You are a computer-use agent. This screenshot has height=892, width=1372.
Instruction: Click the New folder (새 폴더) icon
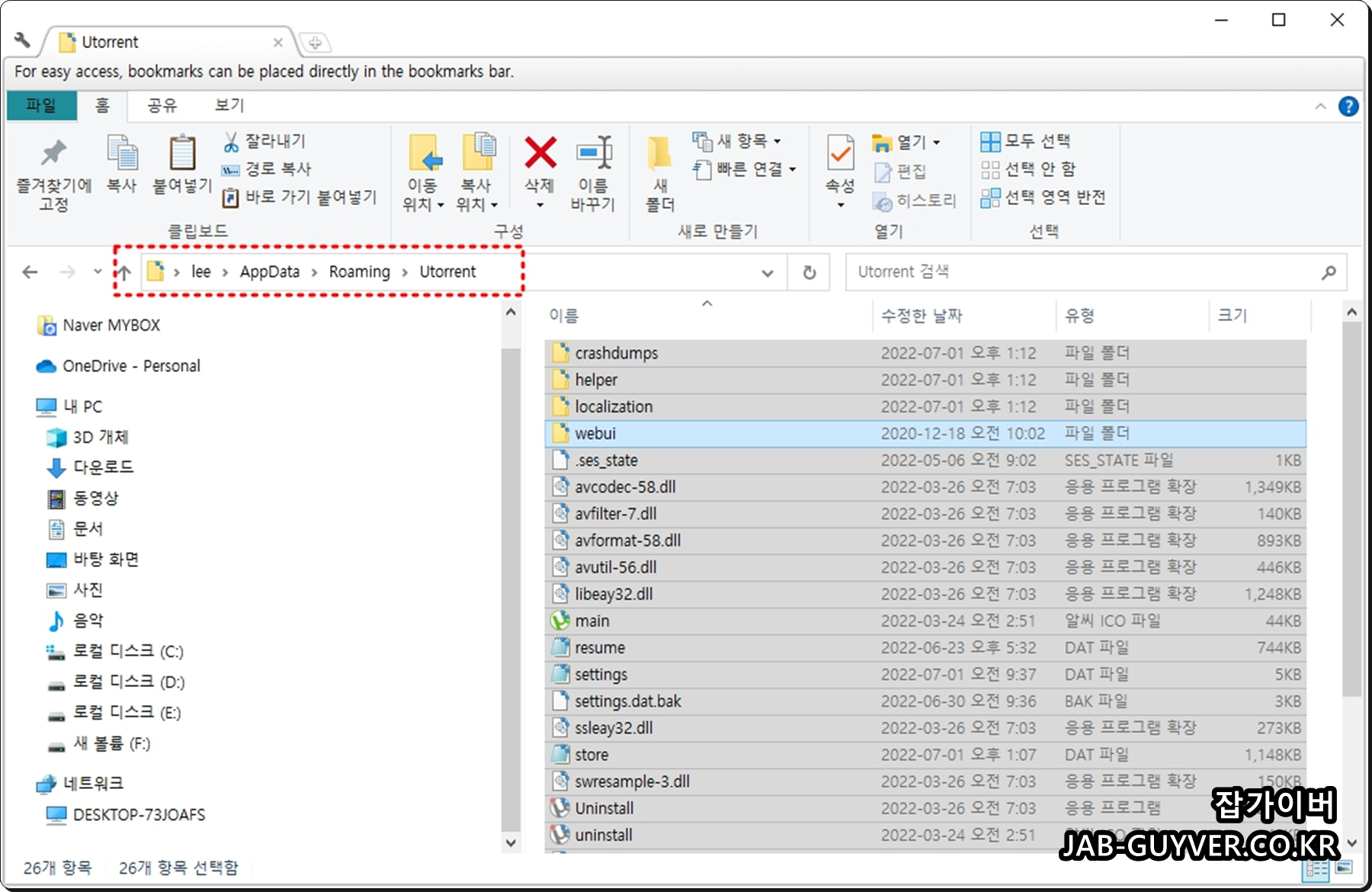pos(659,152)
